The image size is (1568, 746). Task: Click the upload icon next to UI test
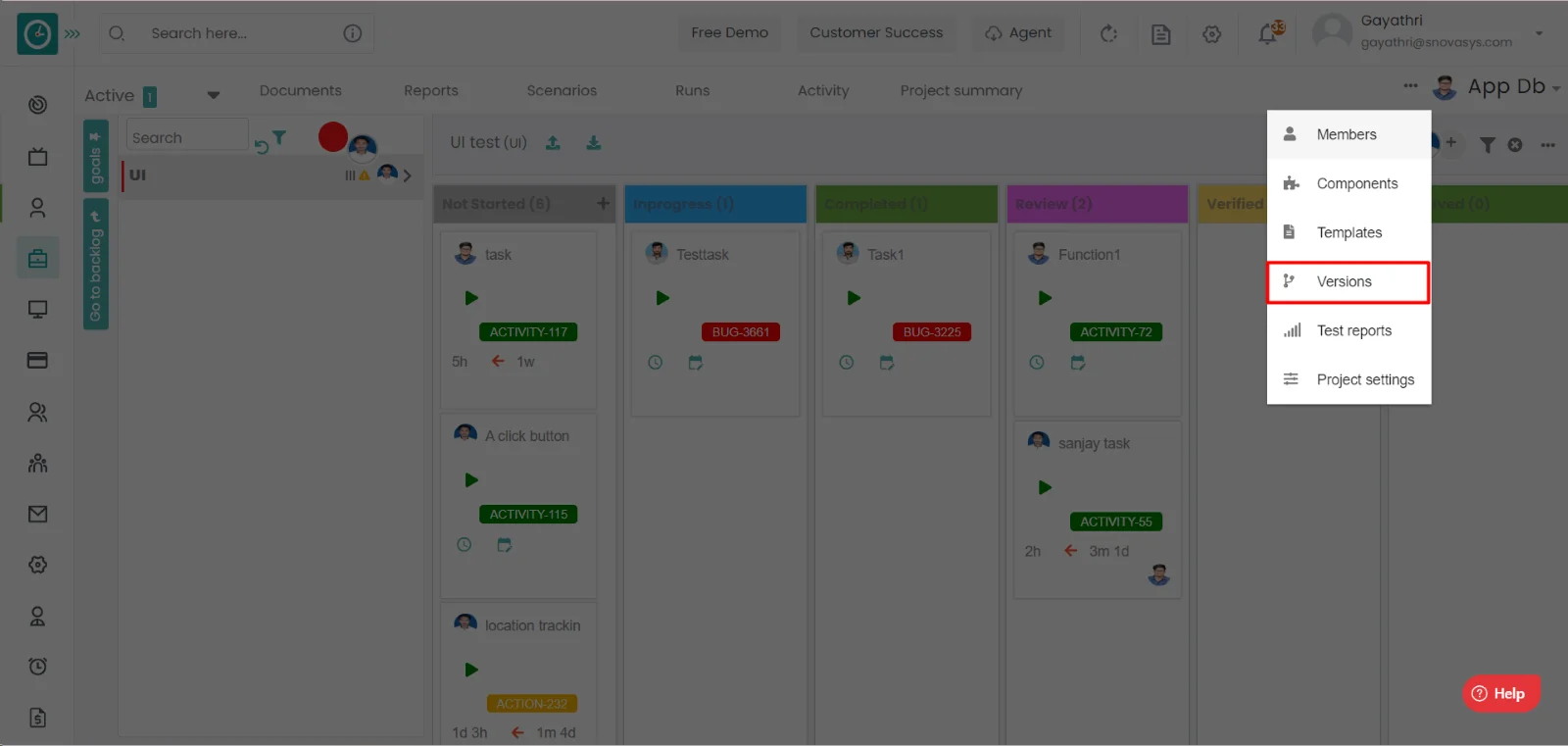pos(553,143)
